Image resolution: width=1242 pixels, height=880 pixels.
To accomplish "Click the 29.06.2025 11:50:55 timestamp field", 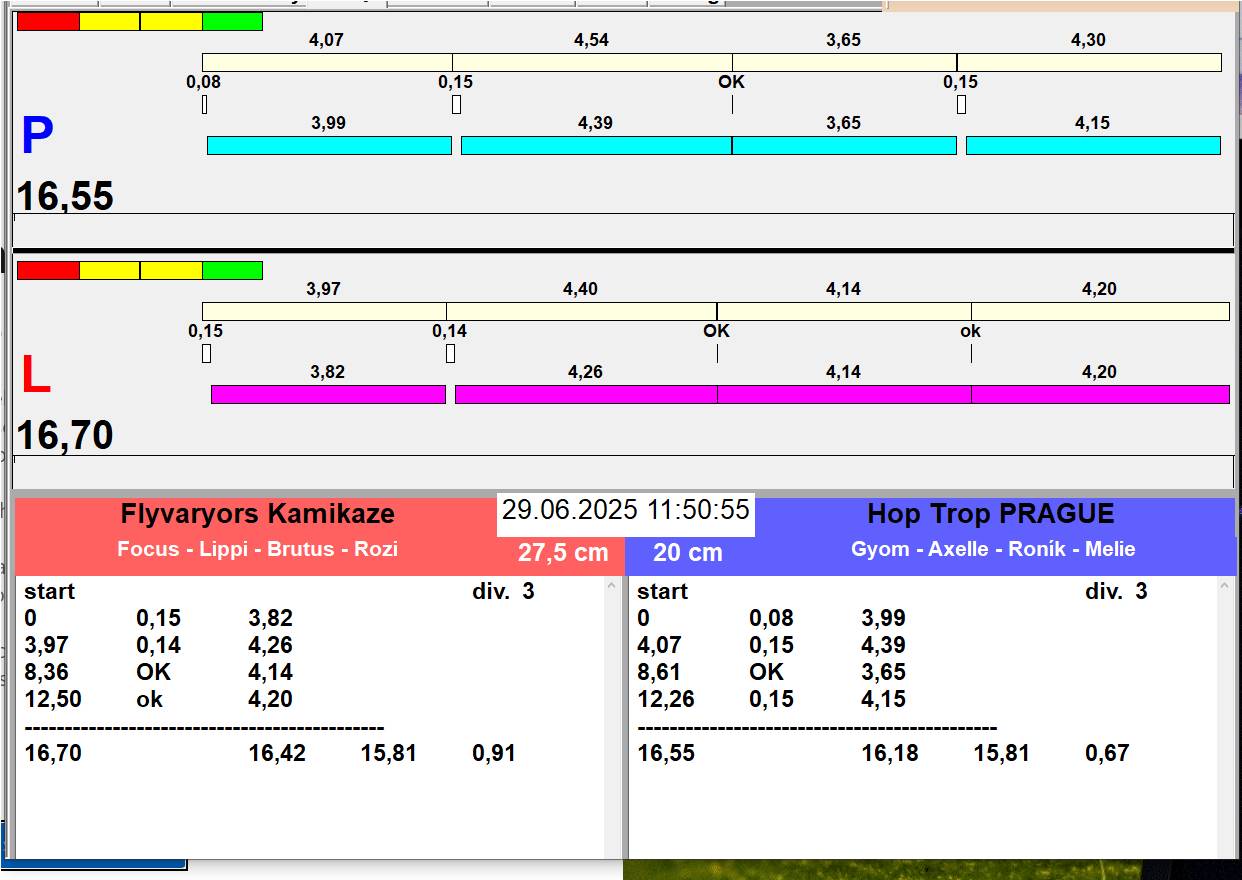I will [625, 510].
